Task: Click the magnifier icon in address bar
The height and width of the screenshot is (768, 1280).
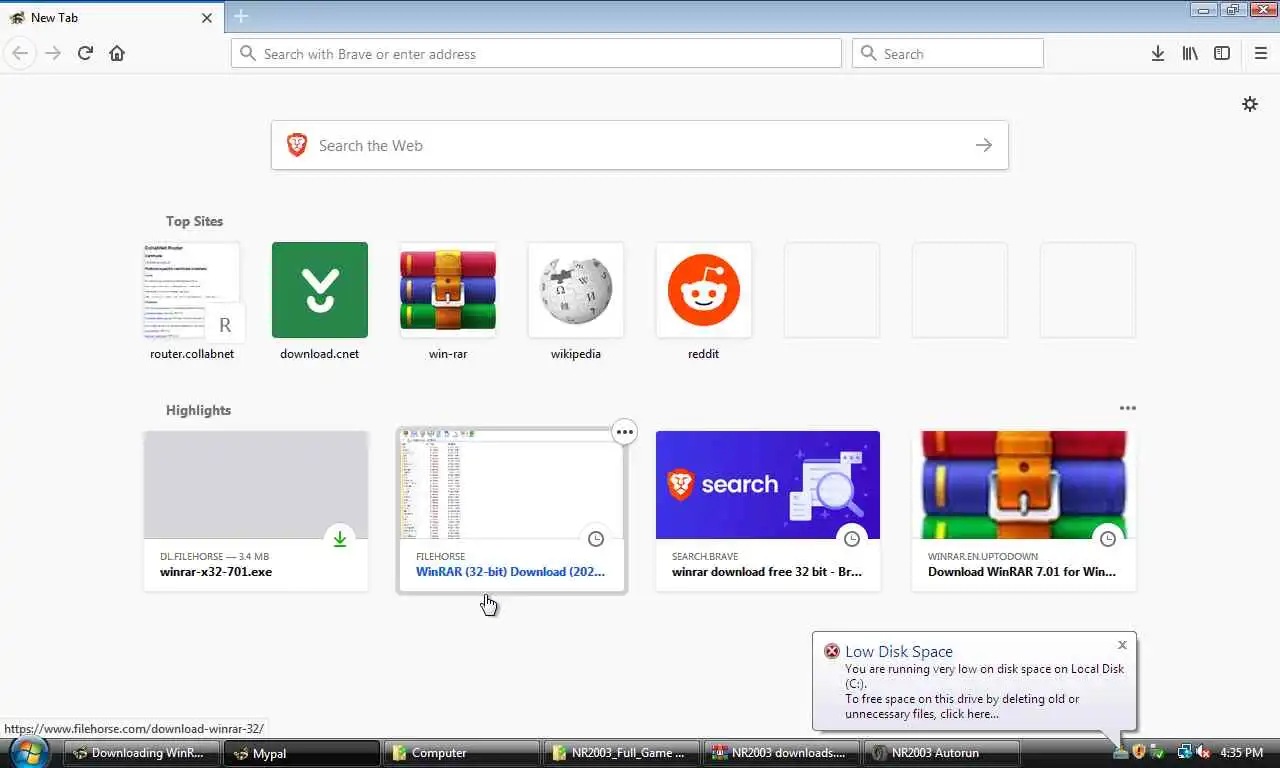Action: click(248, 54)
